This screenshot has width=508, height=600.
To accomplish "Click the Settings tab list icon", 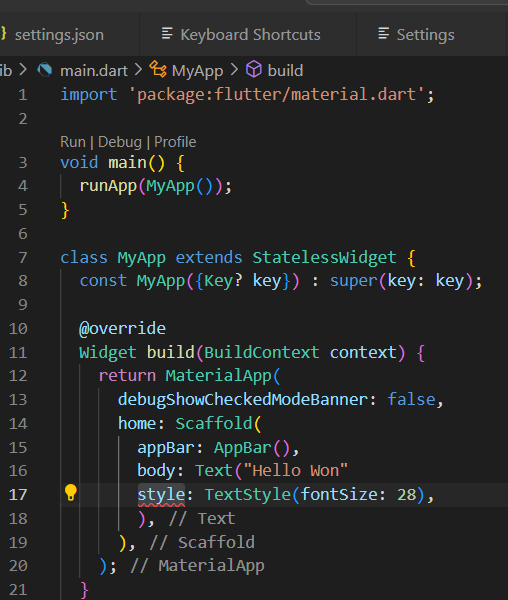I will (384, 34).
